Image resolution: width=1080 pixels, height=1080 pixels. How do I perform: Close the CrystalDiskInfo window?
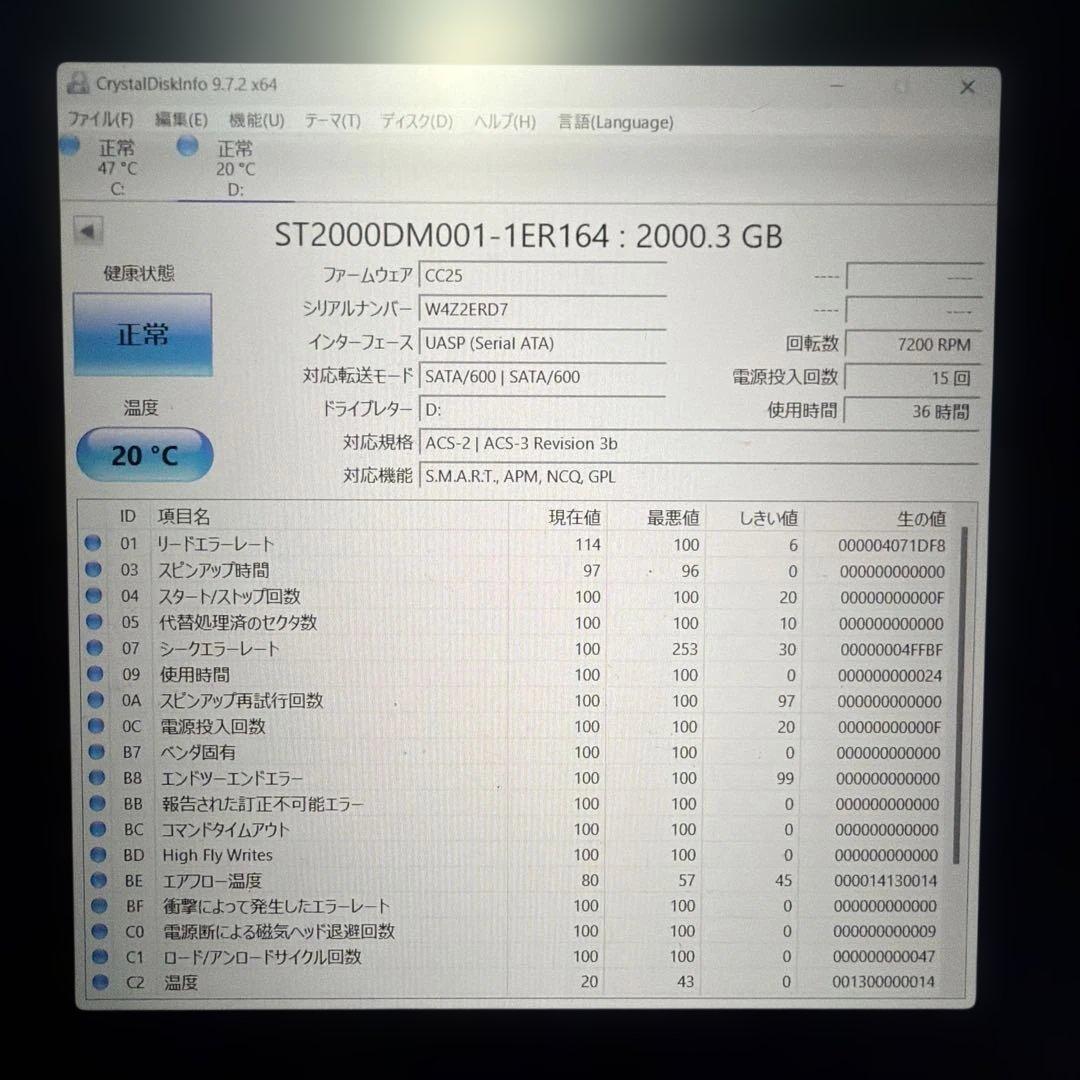coord(967,87)
